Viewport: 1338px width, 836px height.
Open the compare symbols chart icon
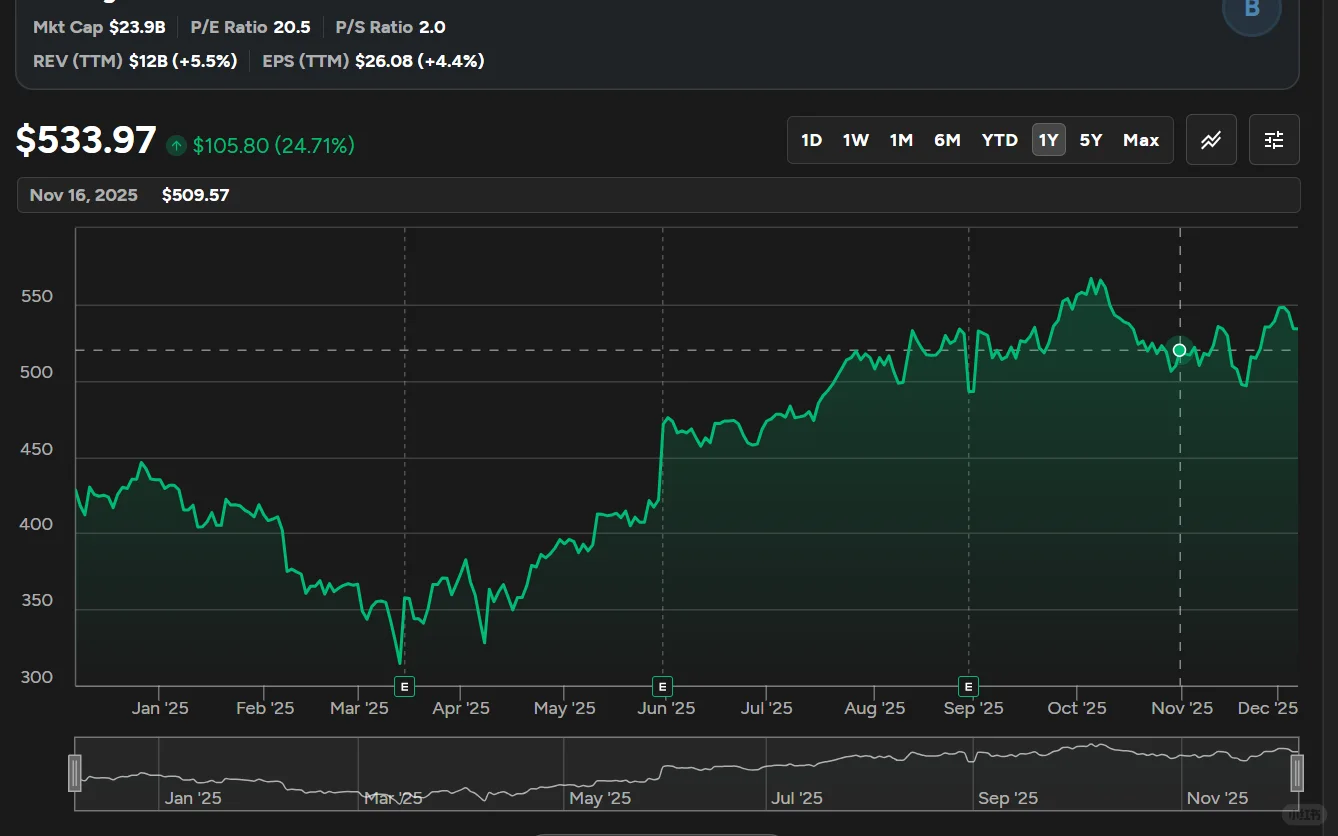[x=1211, y=140]
